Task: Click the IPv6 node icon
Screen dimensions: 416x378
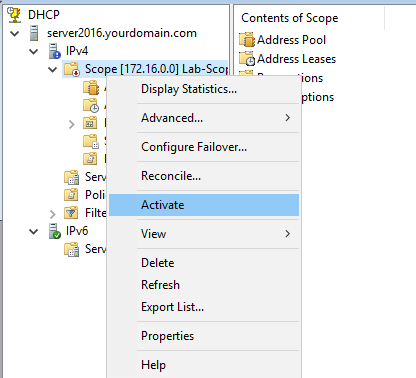Action: pyautogui.click(x=55, y=231)
